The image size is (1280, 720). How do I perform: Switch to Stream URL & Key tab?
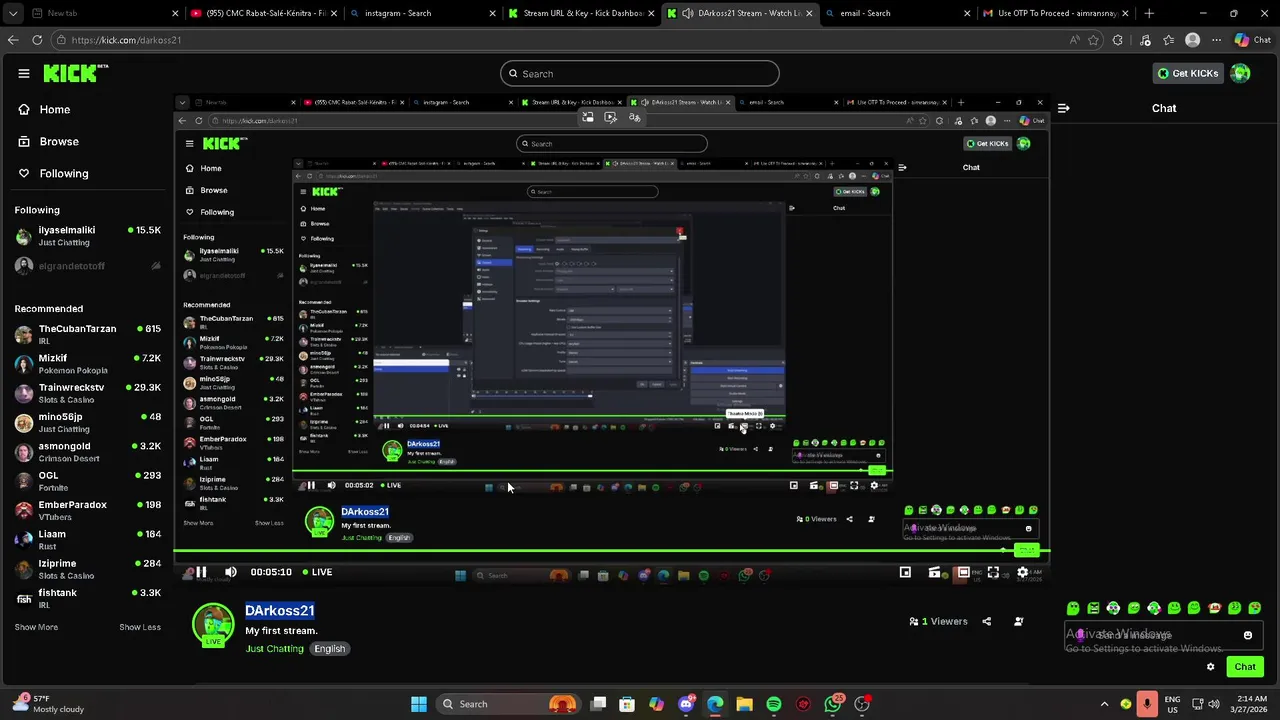tap(581, 13)
